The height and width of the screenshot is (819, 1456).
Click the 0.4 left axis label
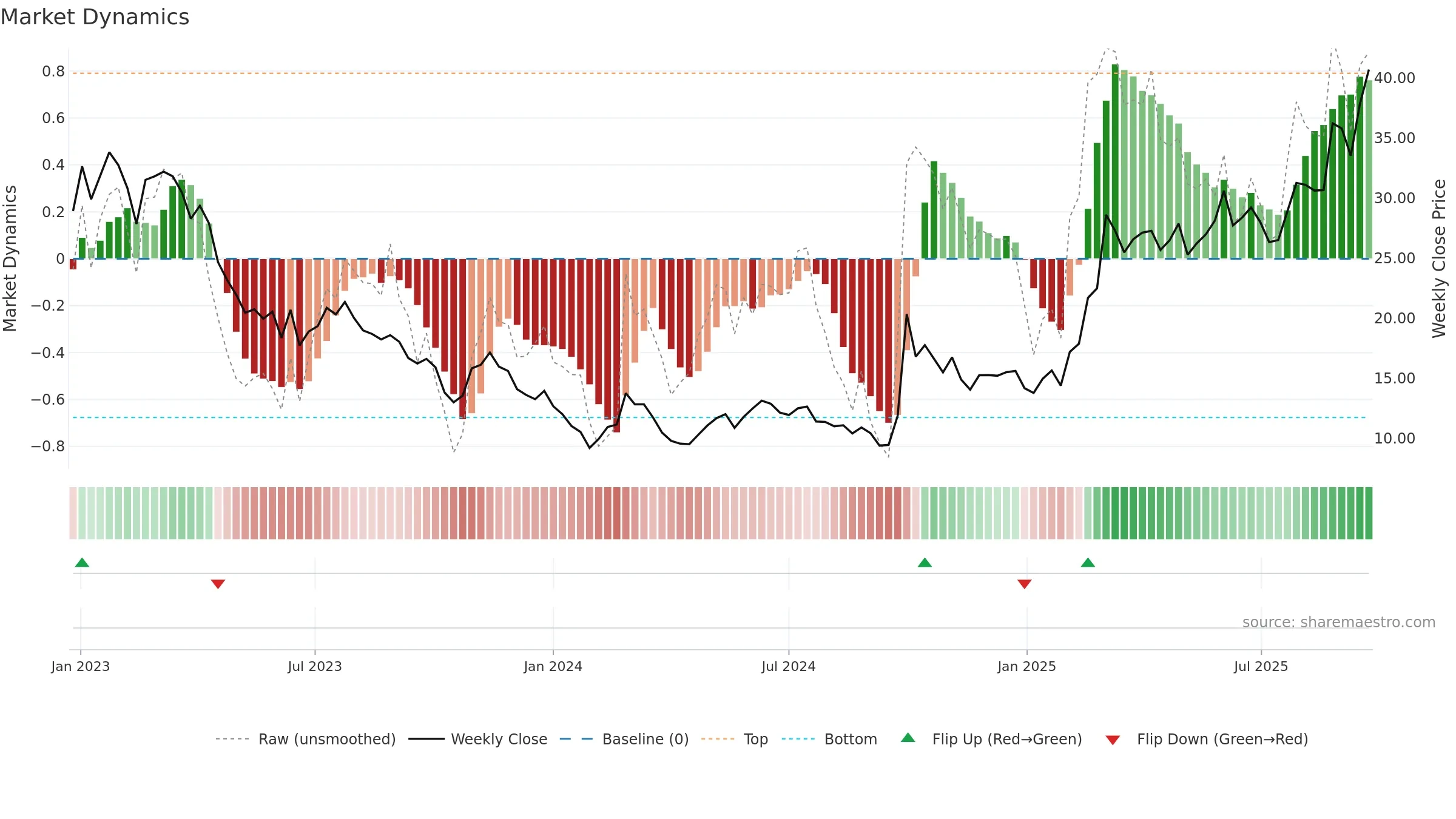click(x=53, y=165)
